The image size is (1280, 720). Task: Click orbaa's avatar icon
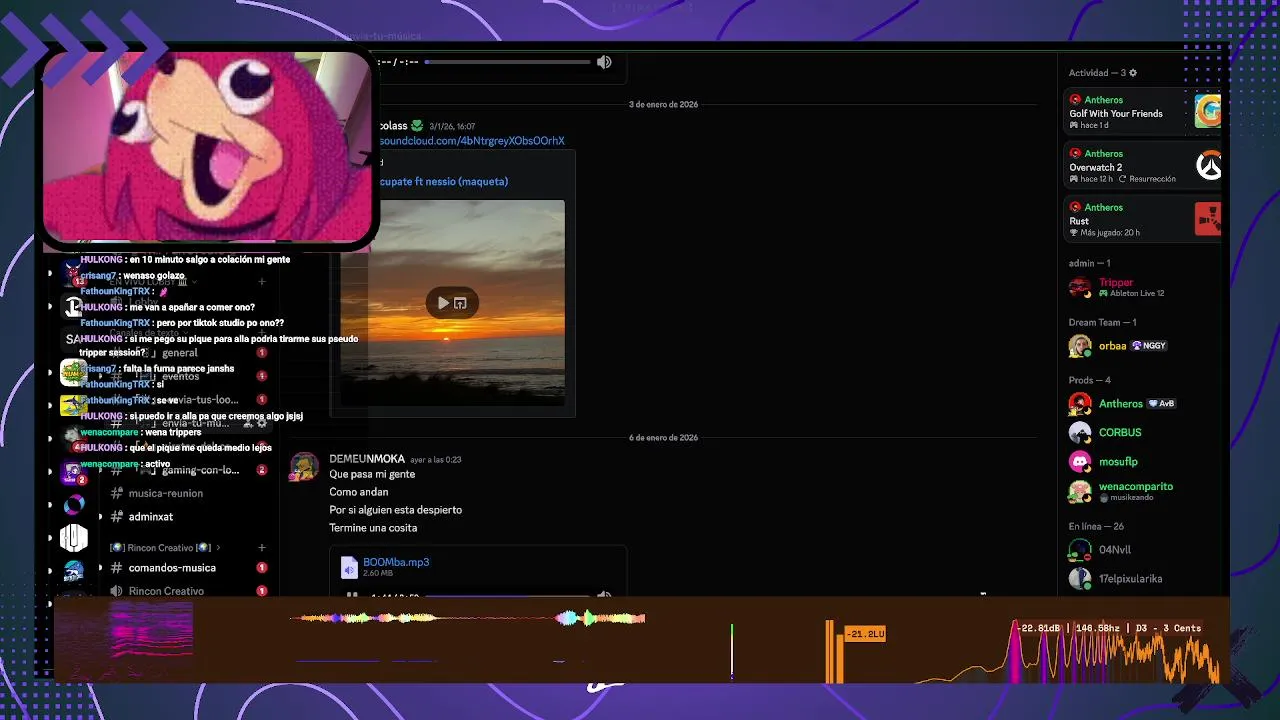click(x=1079, y=346)
